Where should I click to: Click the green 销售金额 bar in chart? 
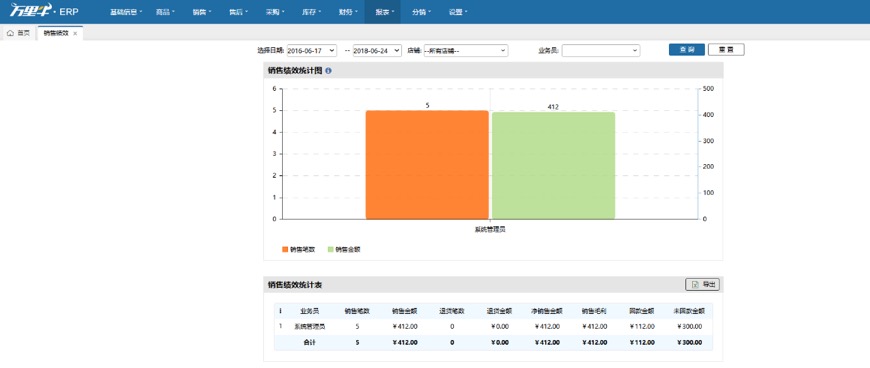click(x=553, y=165)
